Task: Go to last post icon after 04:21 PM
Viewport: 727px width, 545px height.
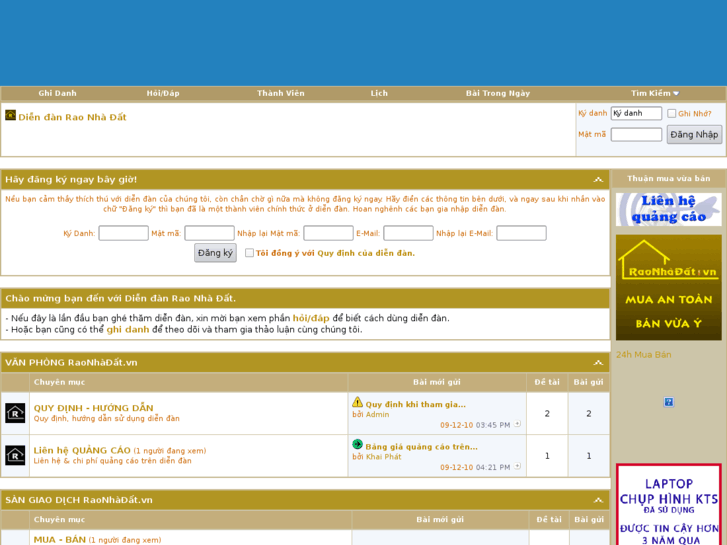Action: pyautogui.click(x=517, y=466)
